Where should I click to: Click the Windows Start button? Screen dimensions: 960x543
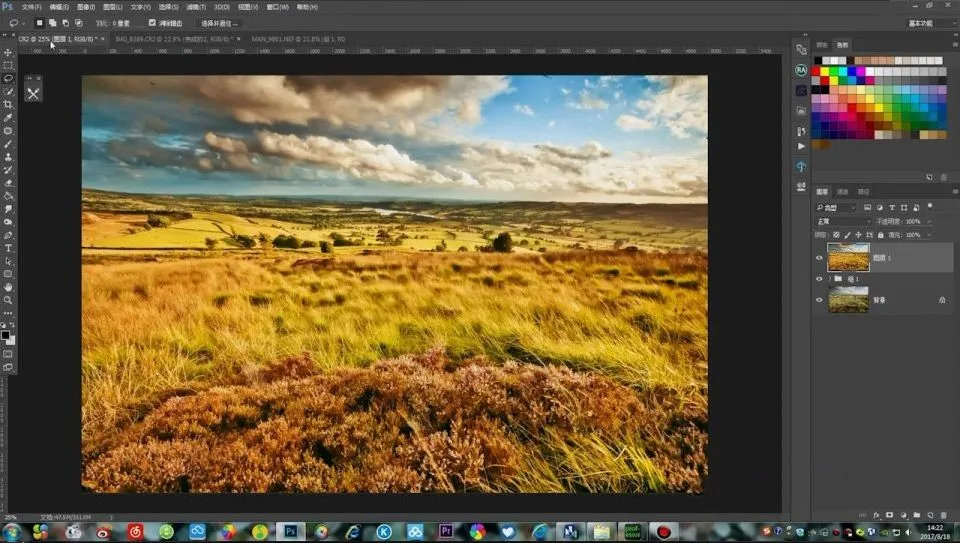[x=11, y=531]
